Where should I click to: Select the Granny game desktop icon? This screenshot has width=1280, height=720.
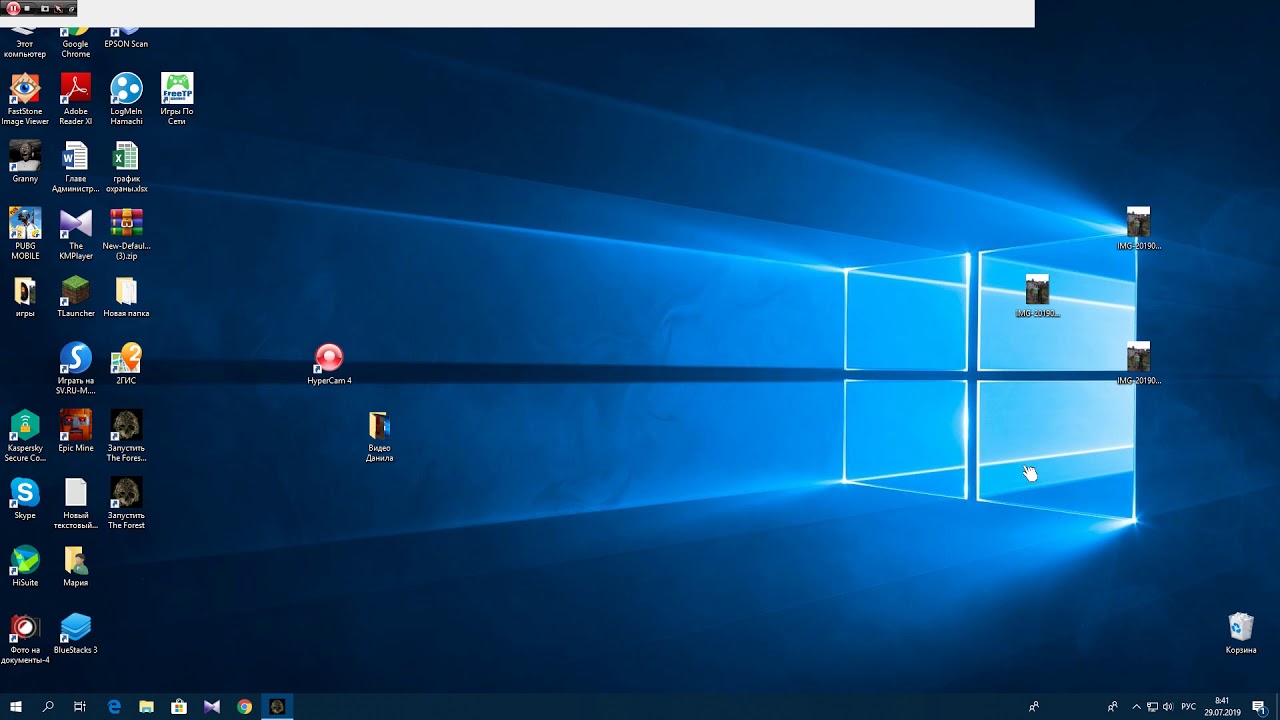point(25,162)
